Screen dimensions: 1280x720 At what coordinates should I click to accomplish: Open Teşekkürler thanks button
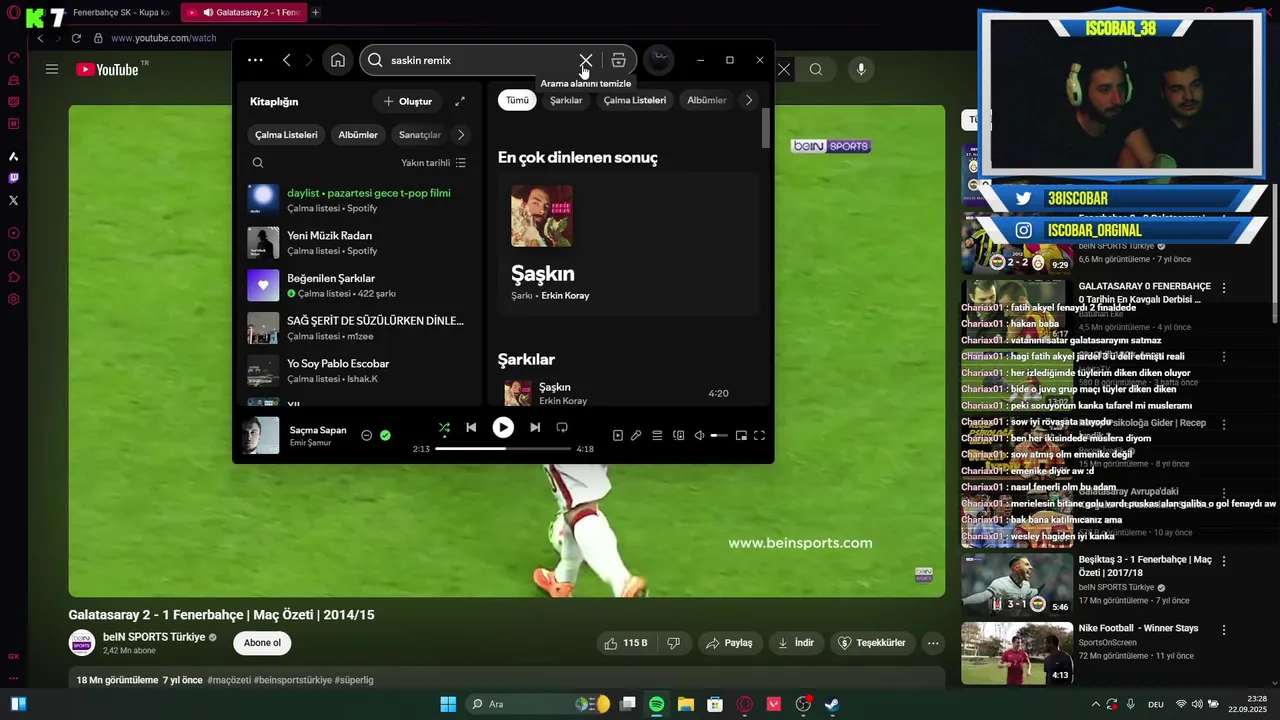[x=872, y=643]
